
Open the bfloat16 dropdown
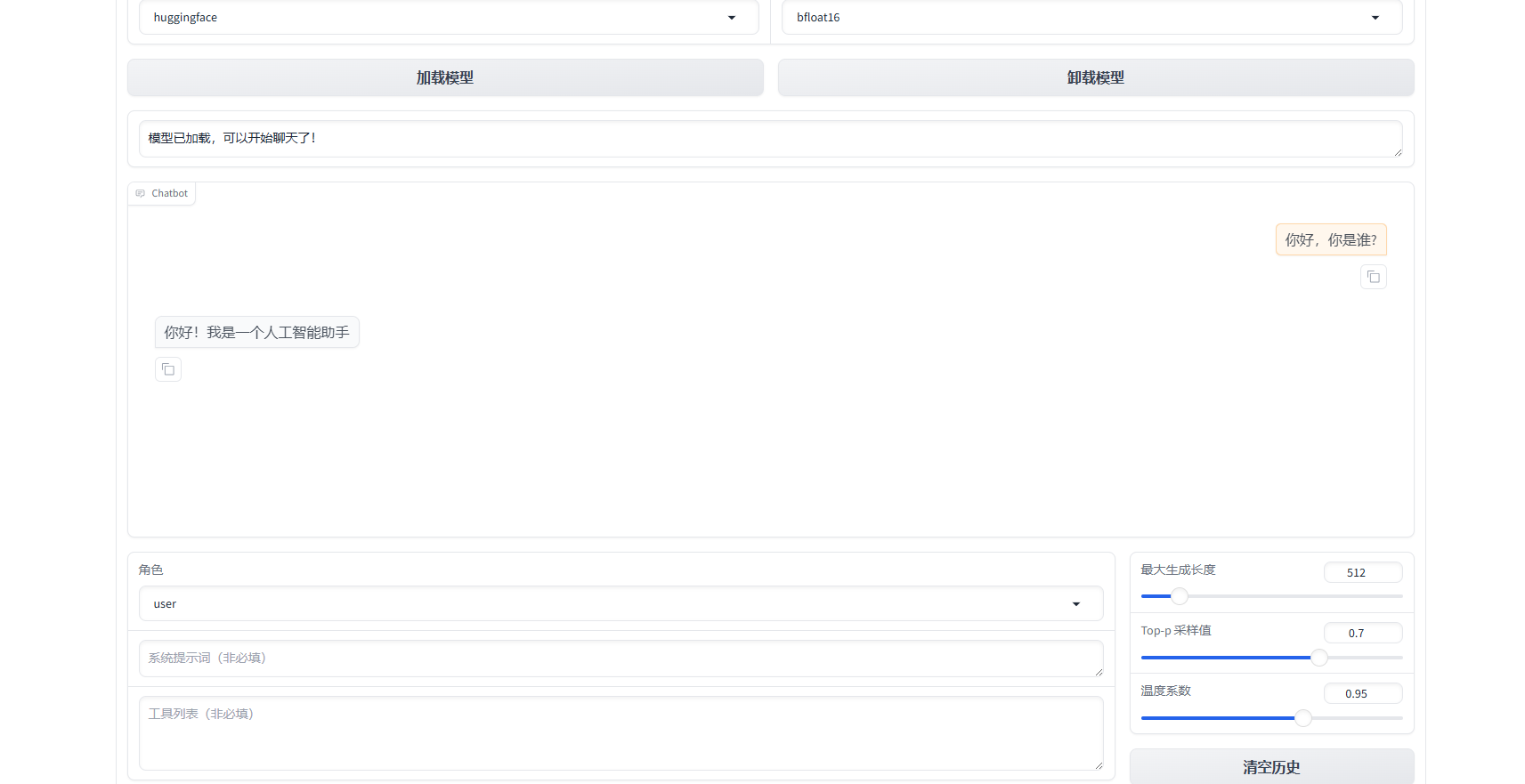pos(1091,18)
